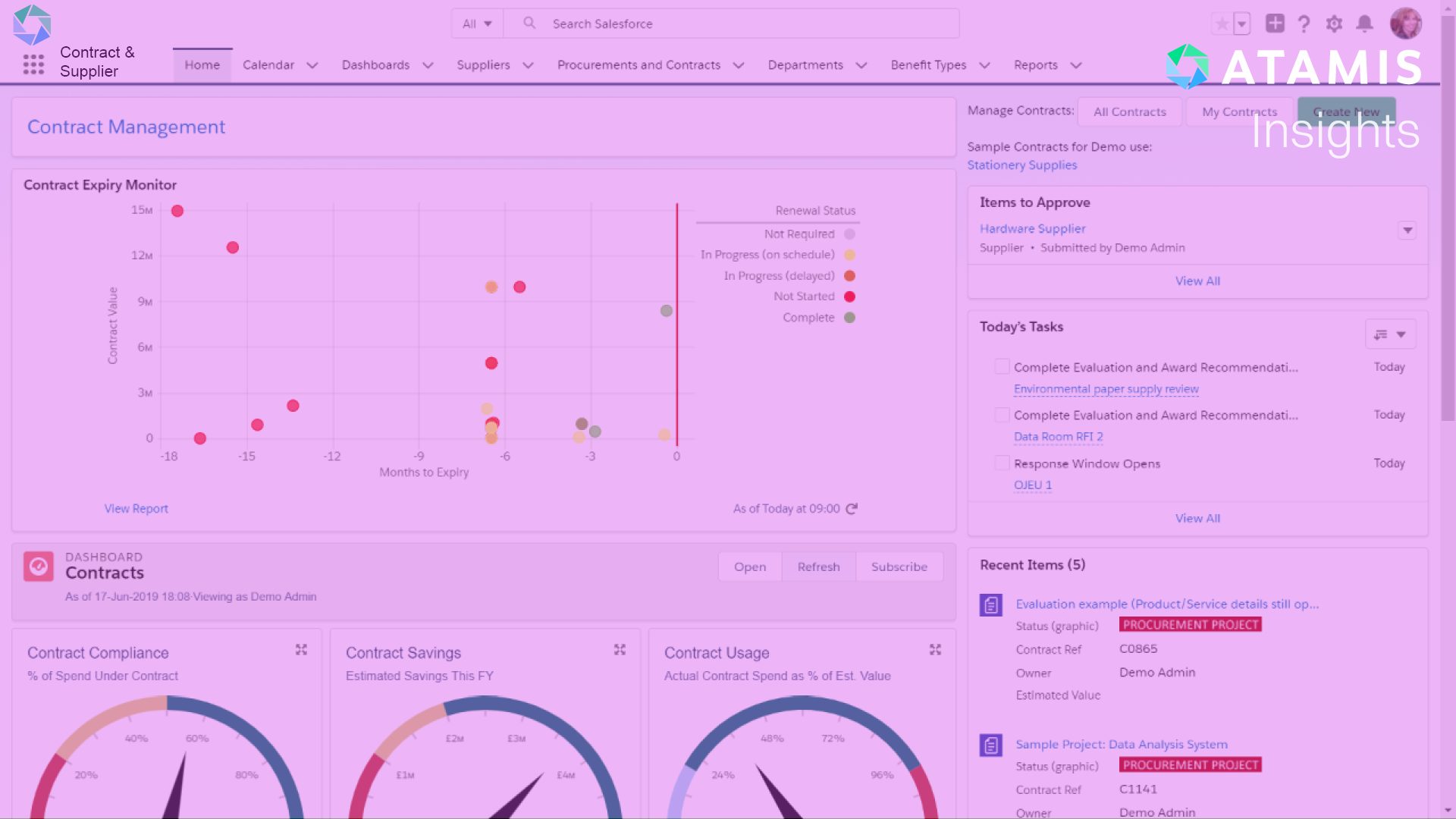Click the Evaluation example record icon
Viewport: 1456px width, 819px height.
pyautogui.click(x=991, y=605)
